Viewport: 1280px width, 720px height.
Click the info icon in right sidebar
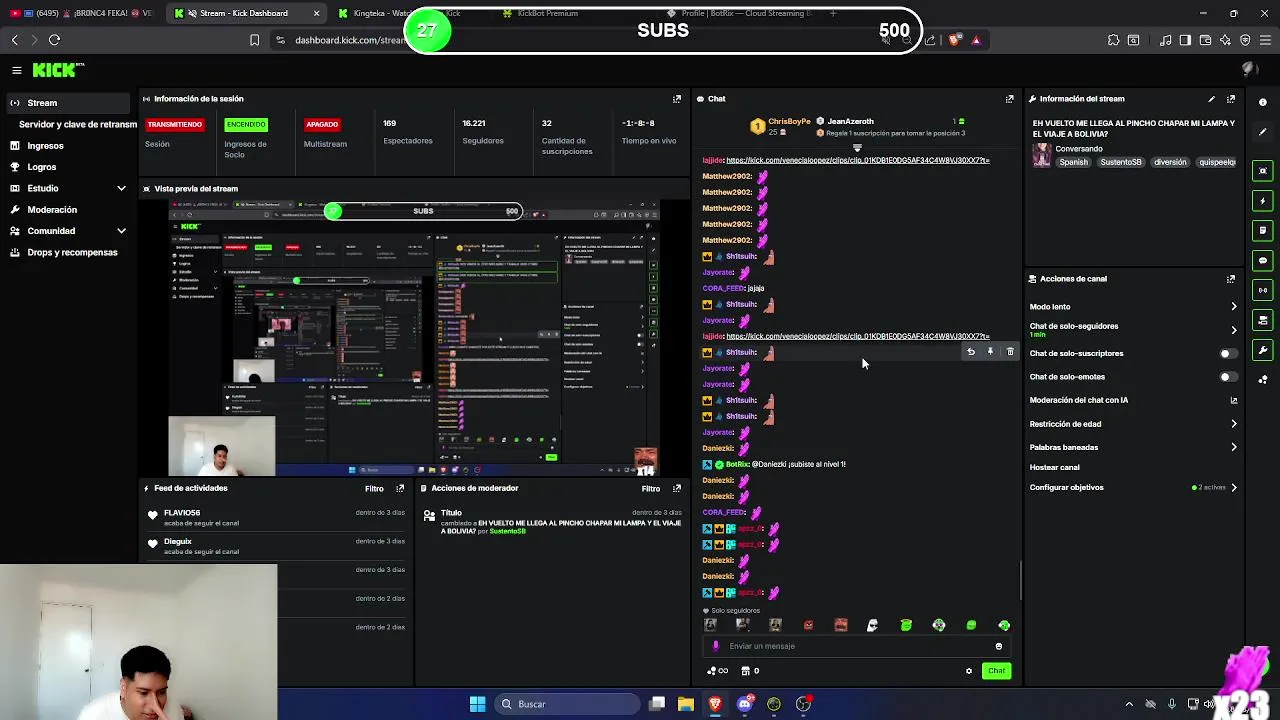click(1263, 102)
